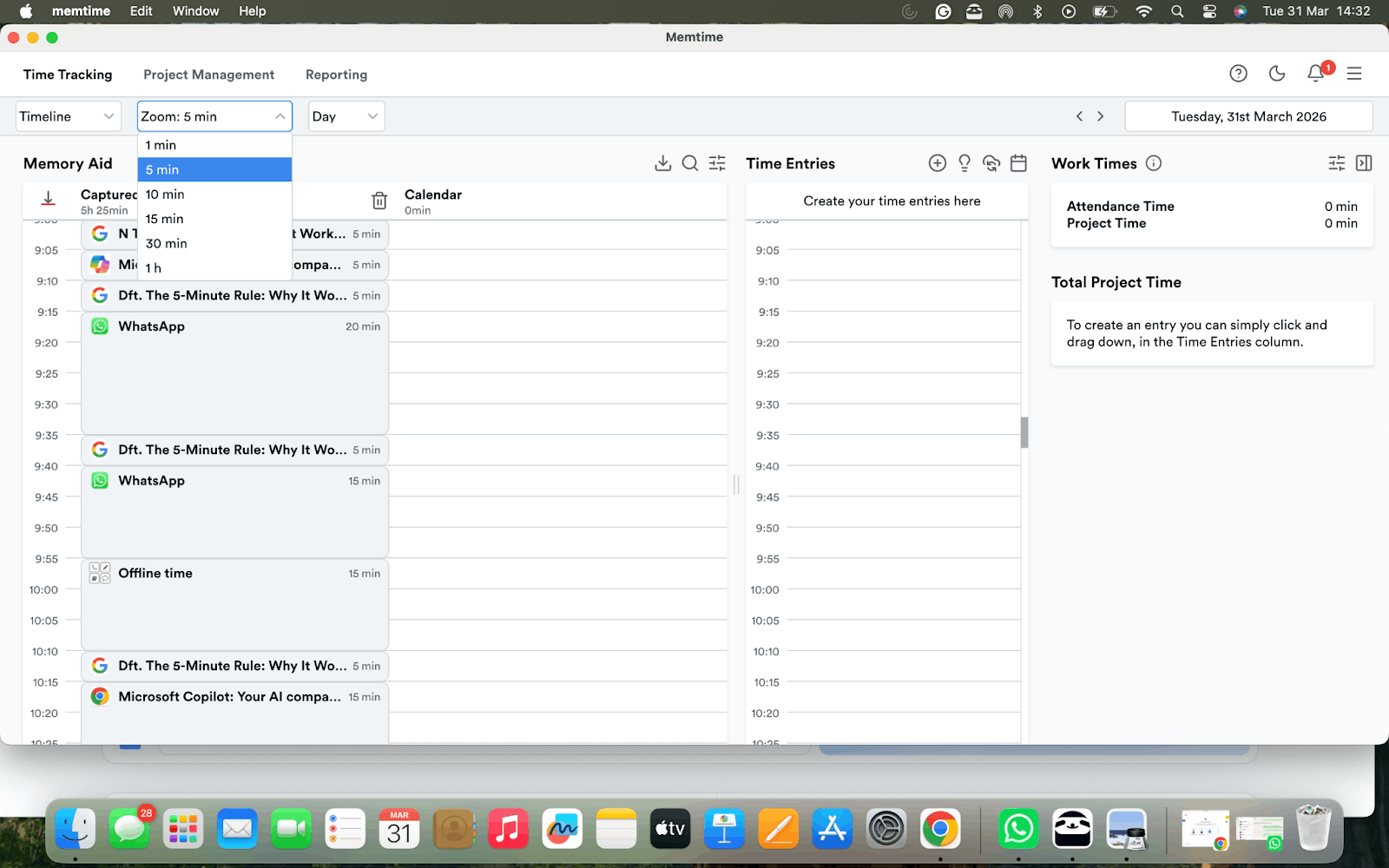Image resolution: width=1389 pixels, height=868 pixels.
Task: Open the calendar icon in Time Entries
Action: 1018,163
